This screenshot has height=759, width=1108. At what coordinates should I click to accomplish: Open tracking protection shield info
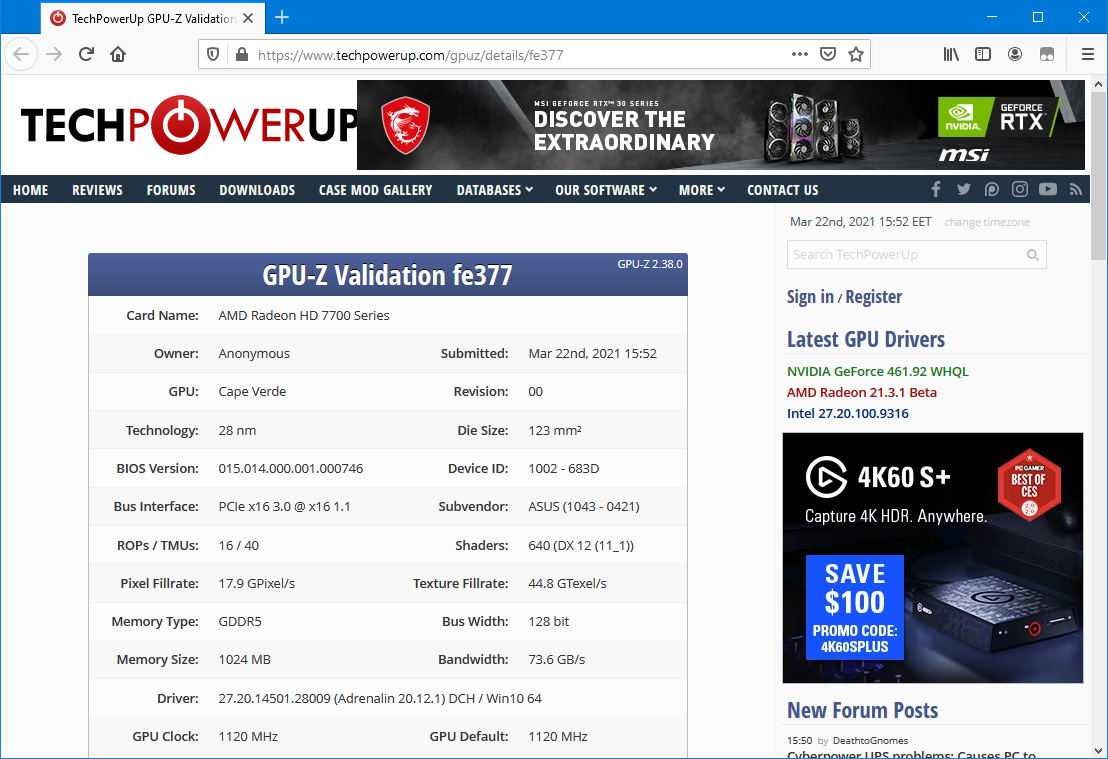213,54
